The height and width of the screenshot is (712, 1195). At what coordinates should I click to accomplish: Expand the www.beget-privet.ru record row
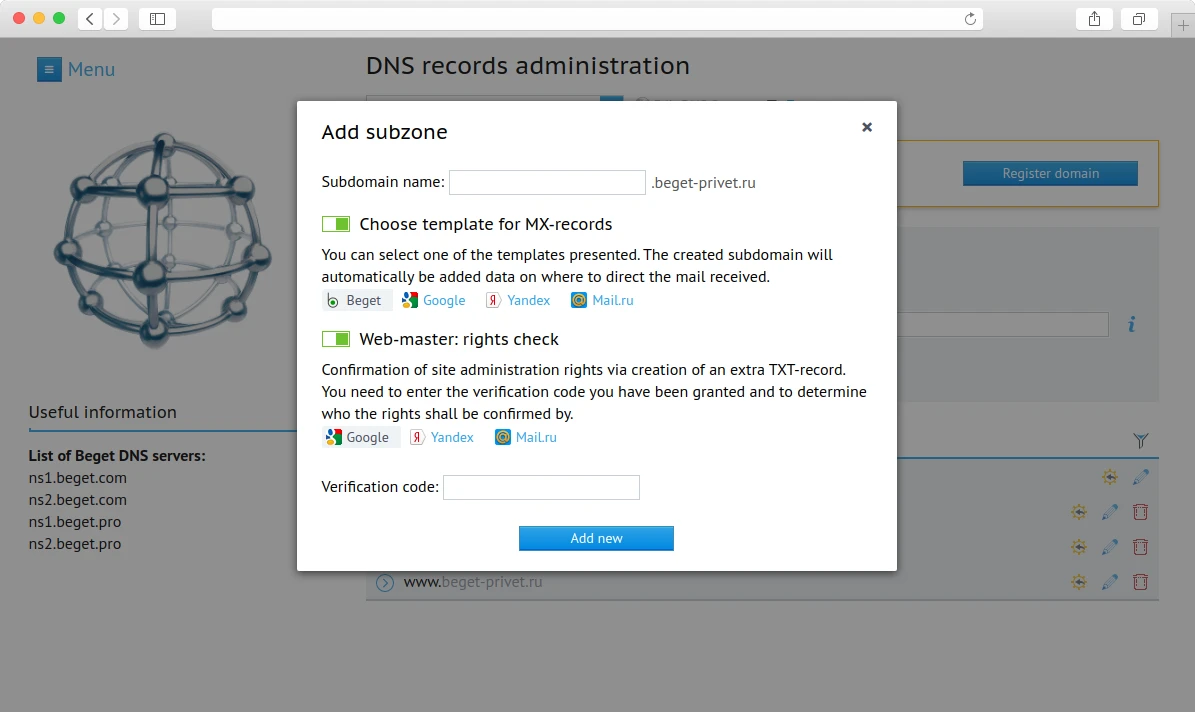point(385,582)
